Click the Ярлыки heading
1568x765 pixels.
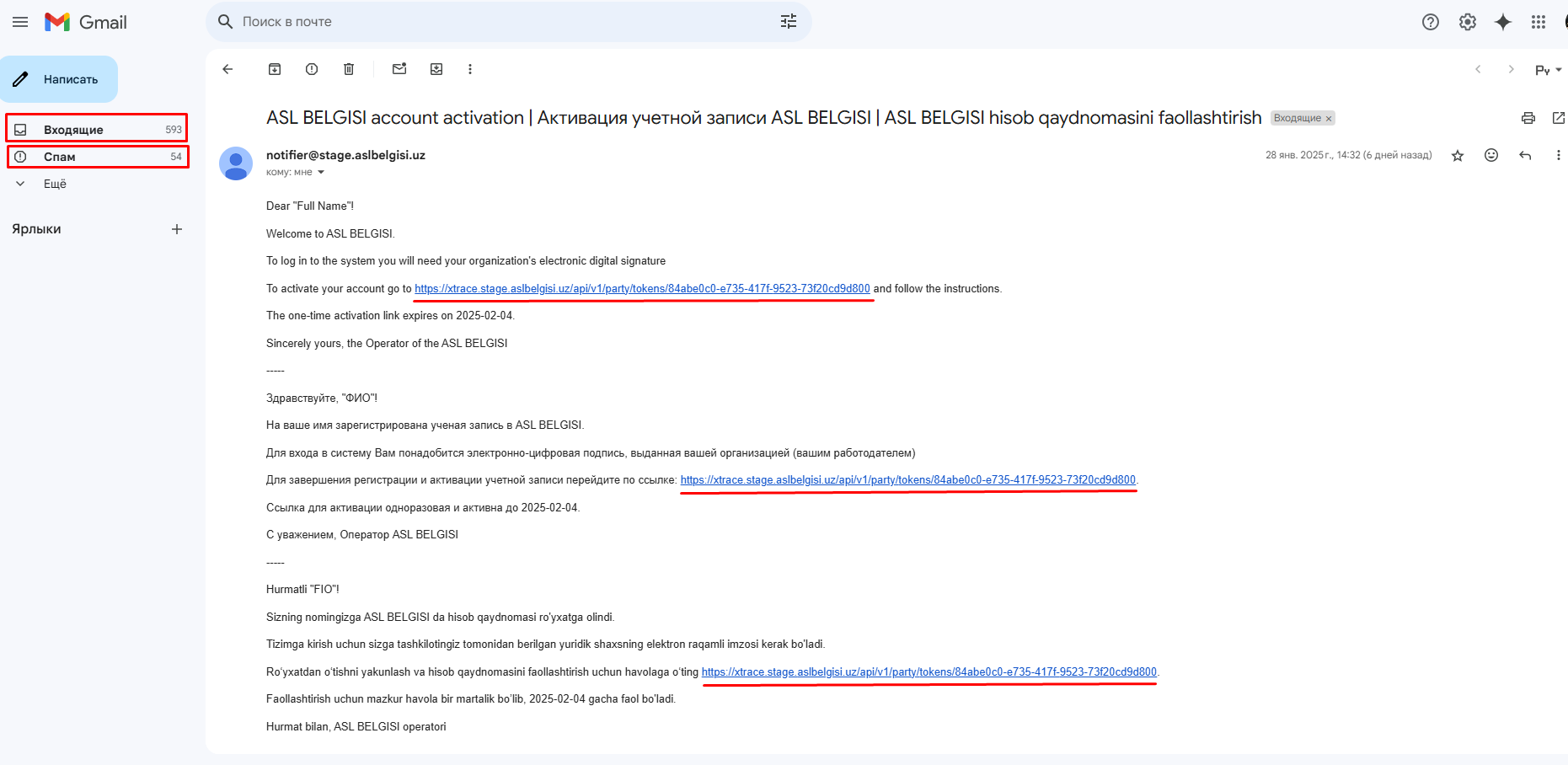point(36,229)
